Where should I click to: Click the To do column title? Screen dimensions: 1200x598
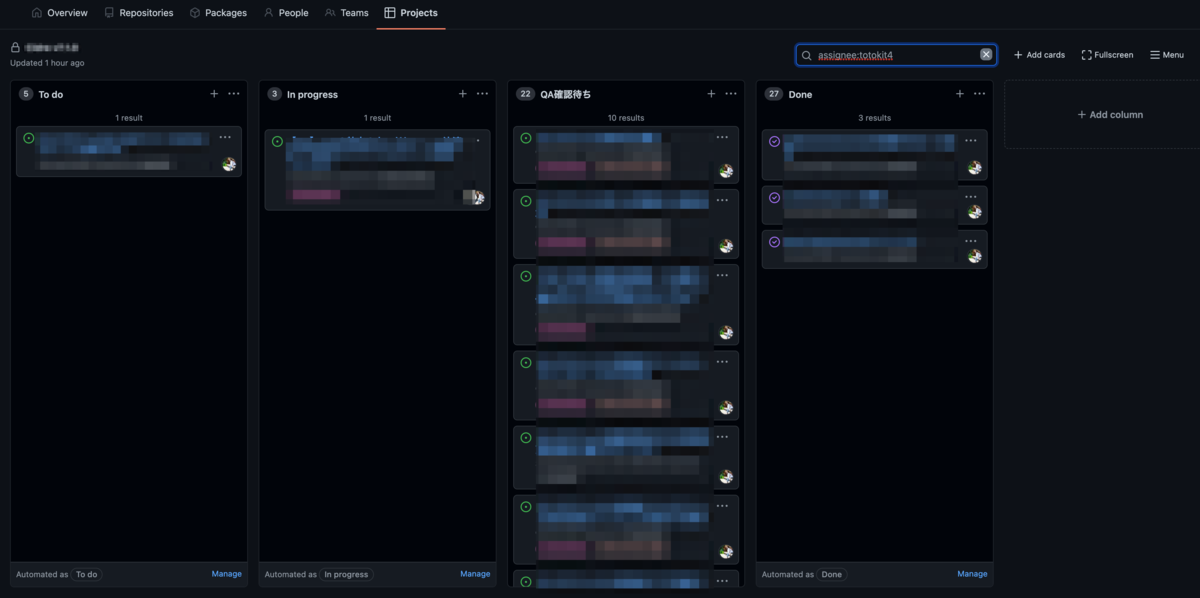51,95
